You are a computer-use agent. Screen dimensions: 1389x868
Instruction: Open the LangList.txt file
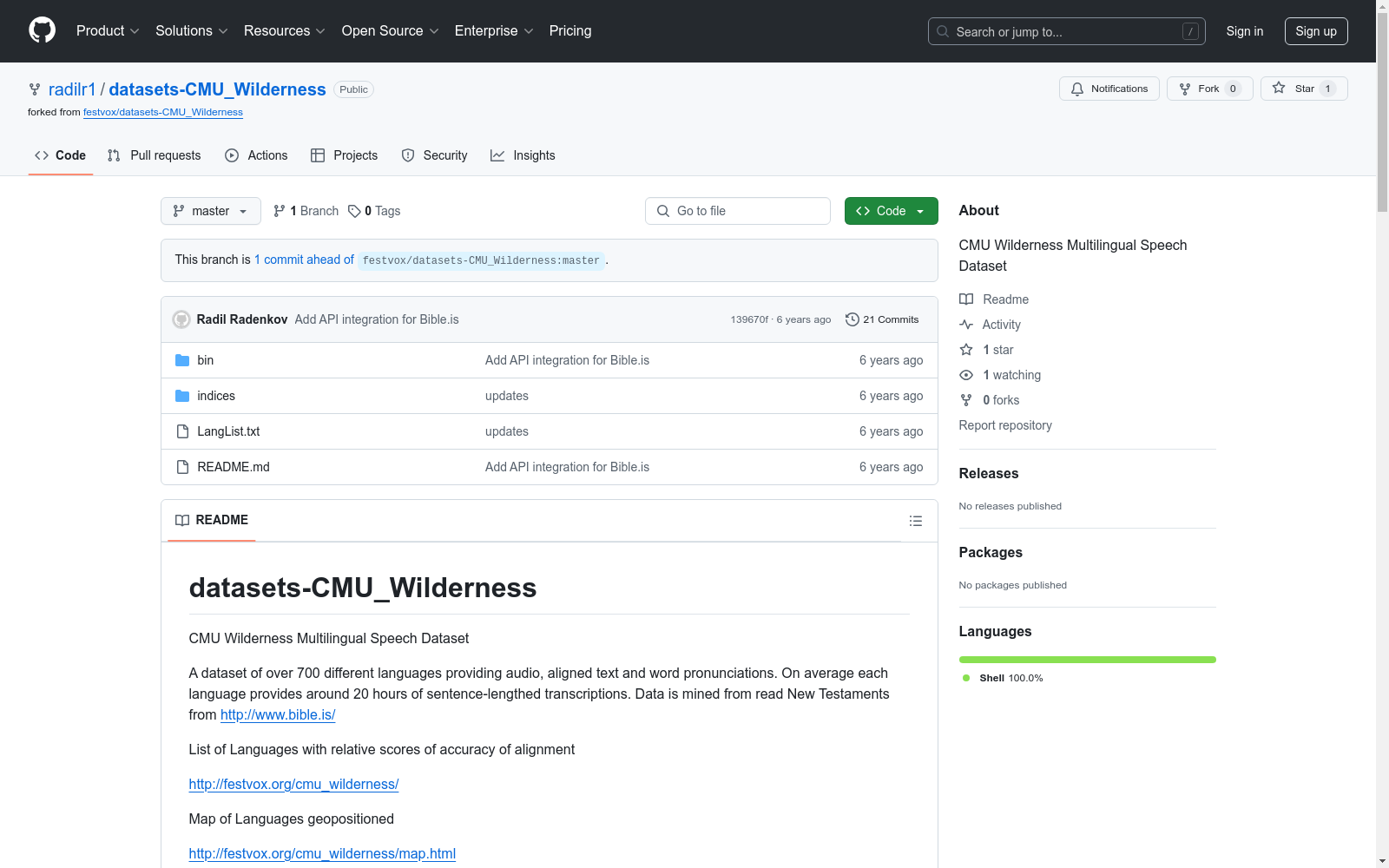point(228,431)
